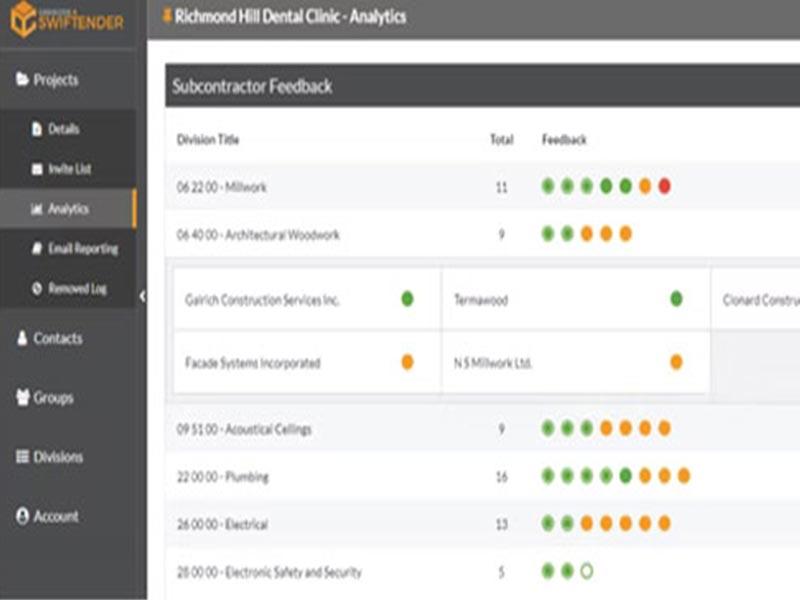800x600 pixels.
Task: Select the Clonard Construction card
Action: [x=756, y=299]
